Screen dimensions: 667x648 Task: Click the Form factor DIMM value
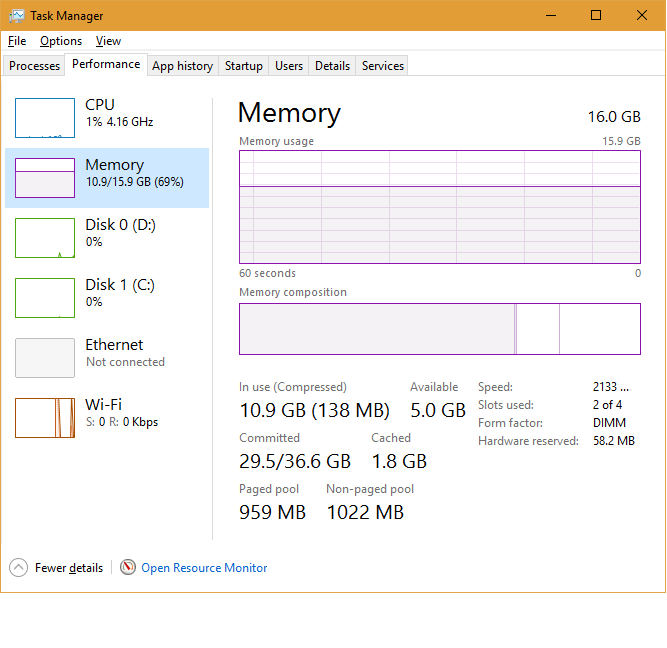(609, 423)
